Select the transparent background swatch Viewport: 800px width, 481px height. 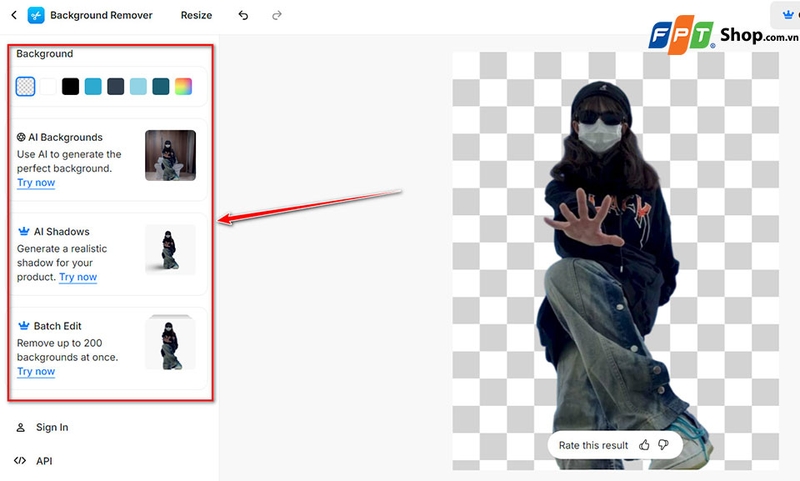click(x=26, y=86)
